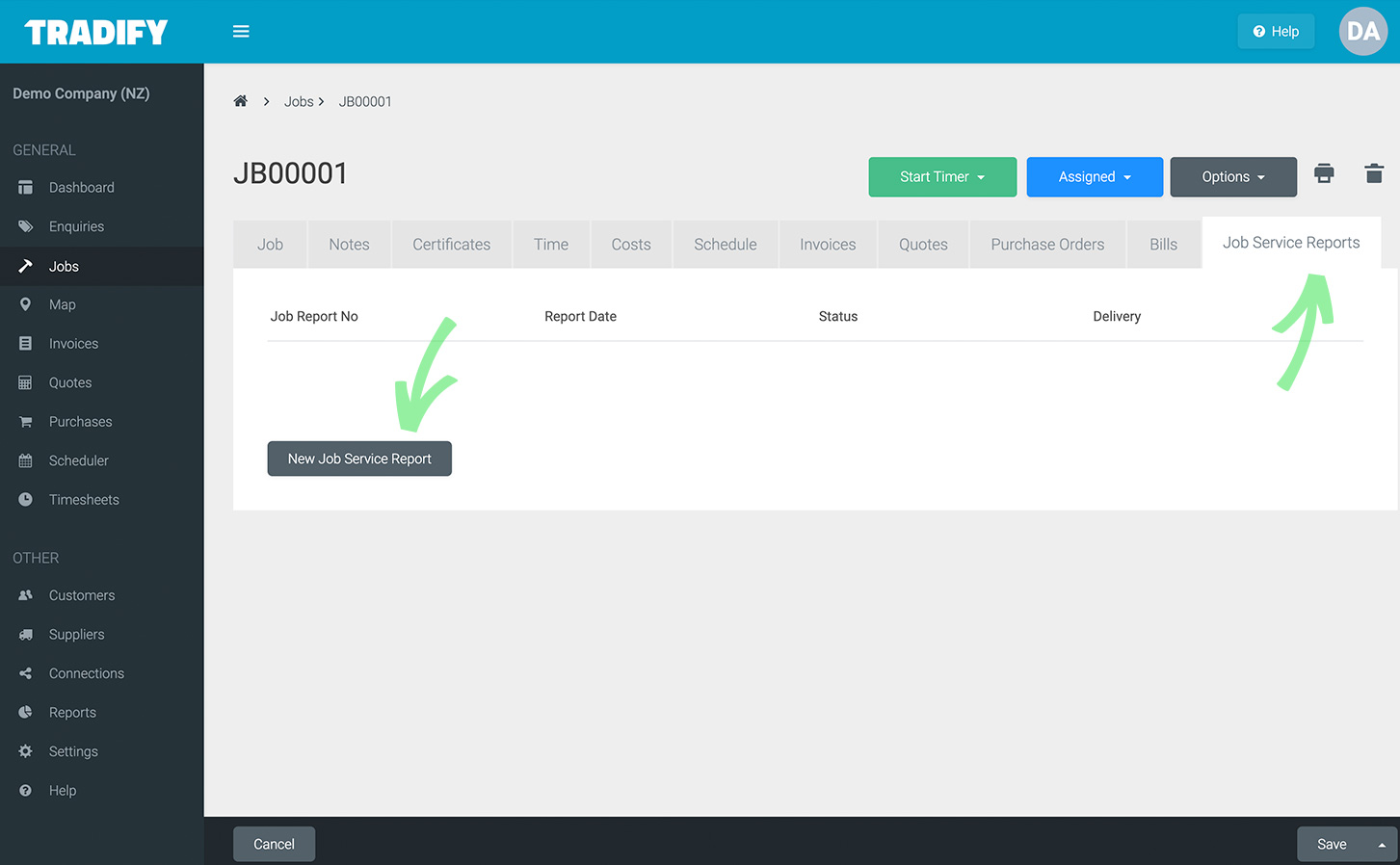Select the Schedule tab
This screenshot has height=865, width=1400.
pos(726,245)
